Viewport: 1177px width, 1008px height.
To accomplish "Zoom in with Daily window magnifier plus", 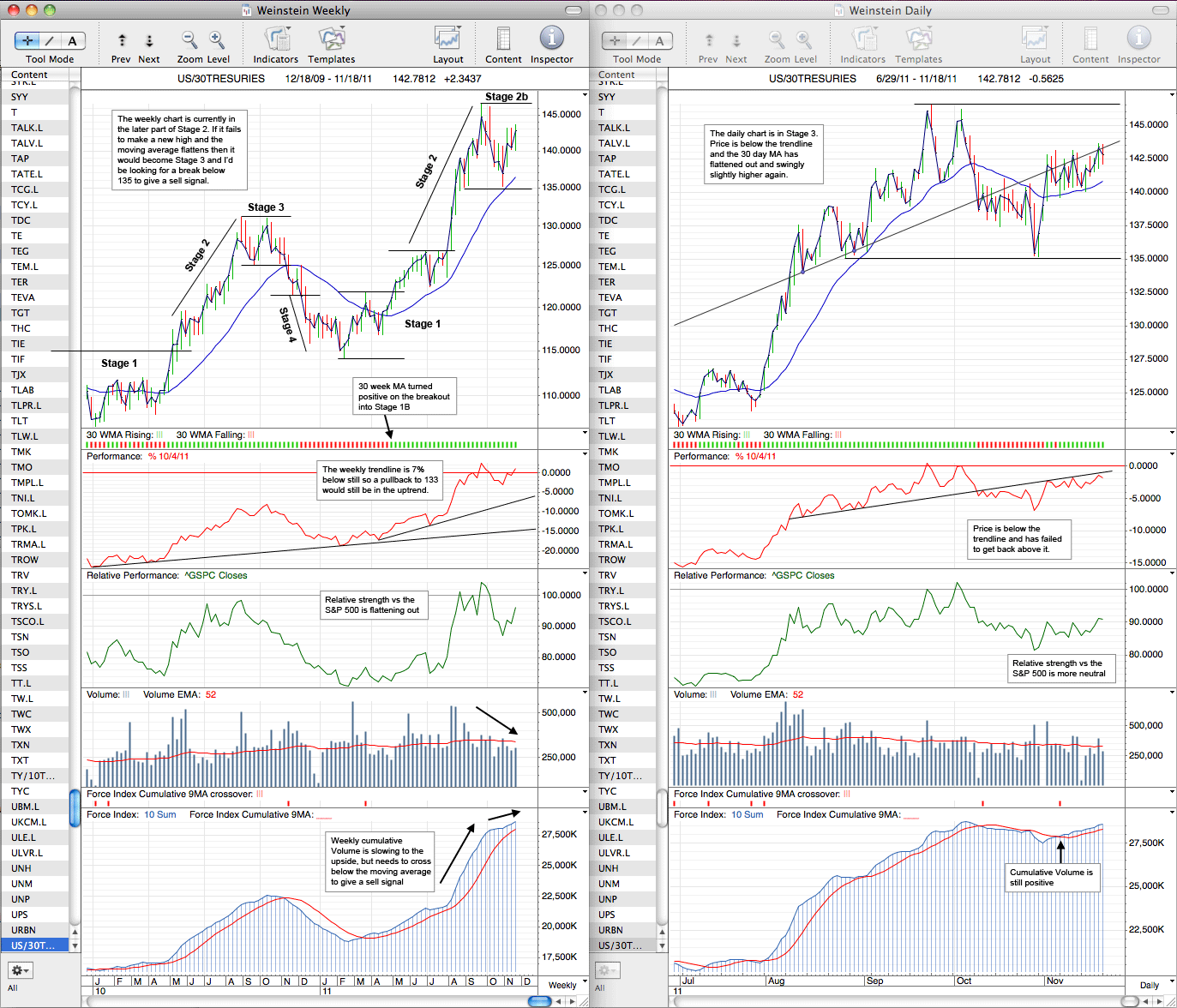I will coord(804,39).
